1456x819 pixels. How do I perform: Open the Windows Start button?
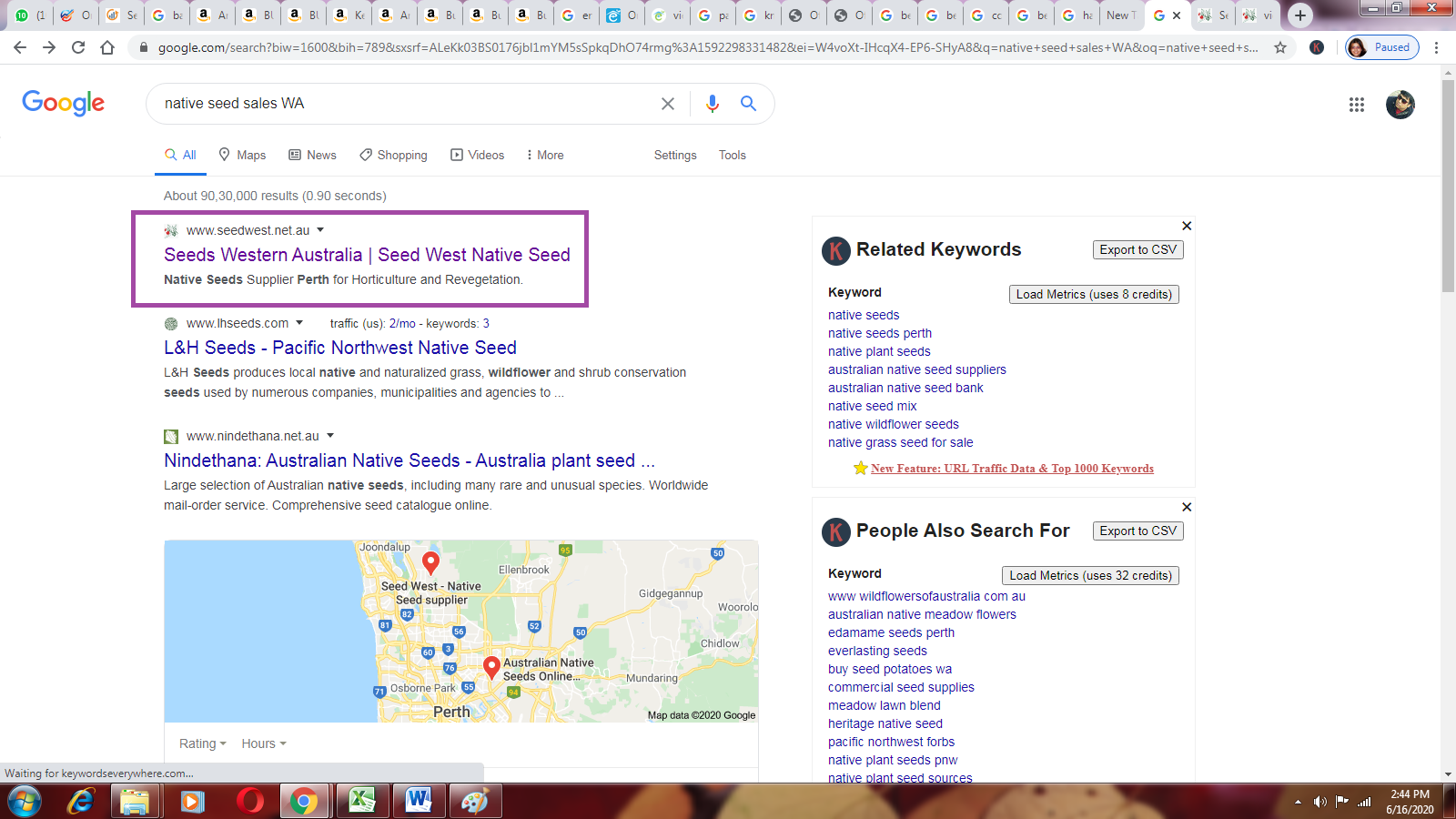pyautogui.click(x=25, y=802)
